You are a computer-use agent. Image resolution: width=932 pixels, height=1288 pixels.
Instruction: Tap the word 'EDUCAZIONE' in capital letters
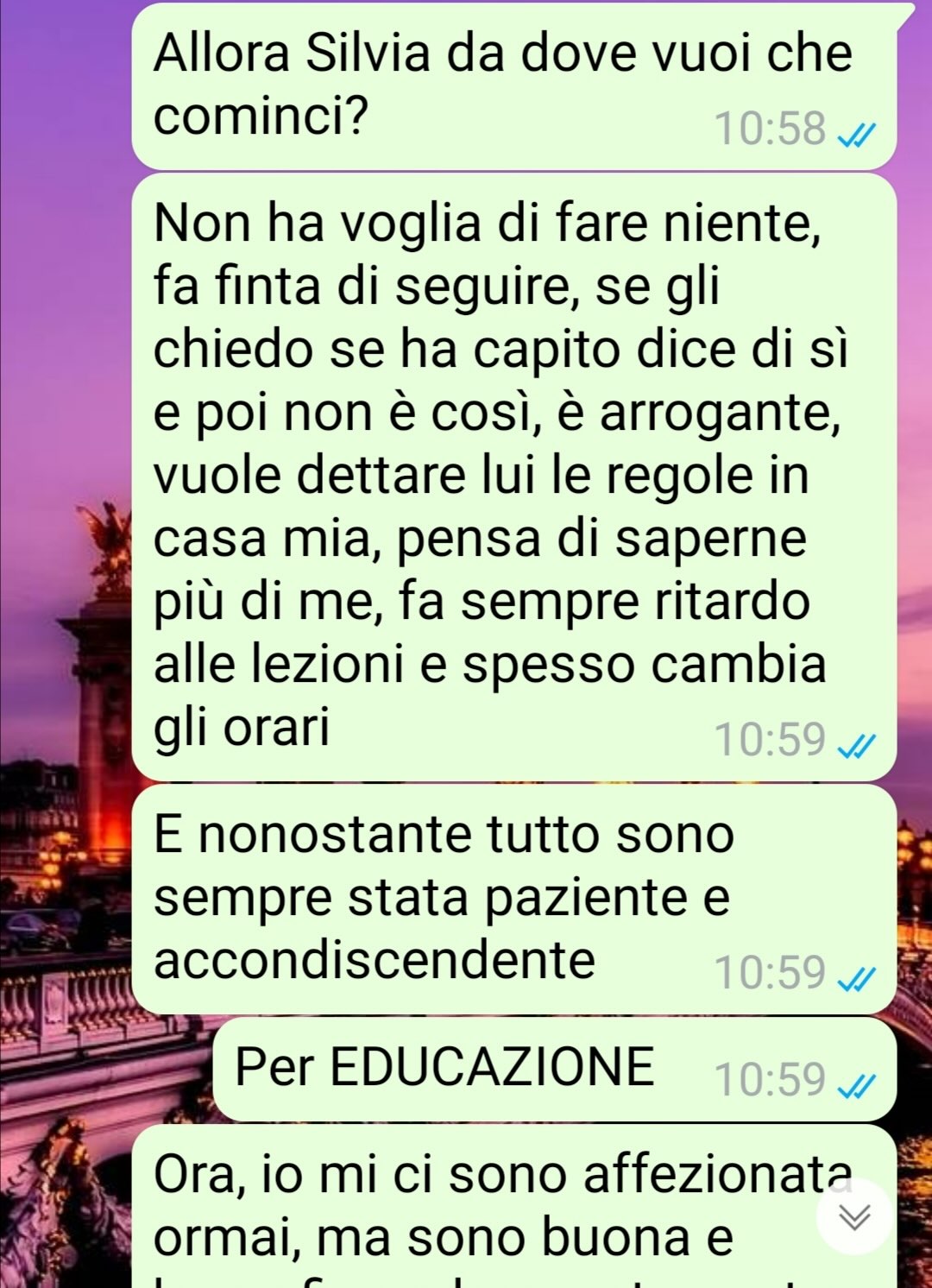[x=492, y=1066]
